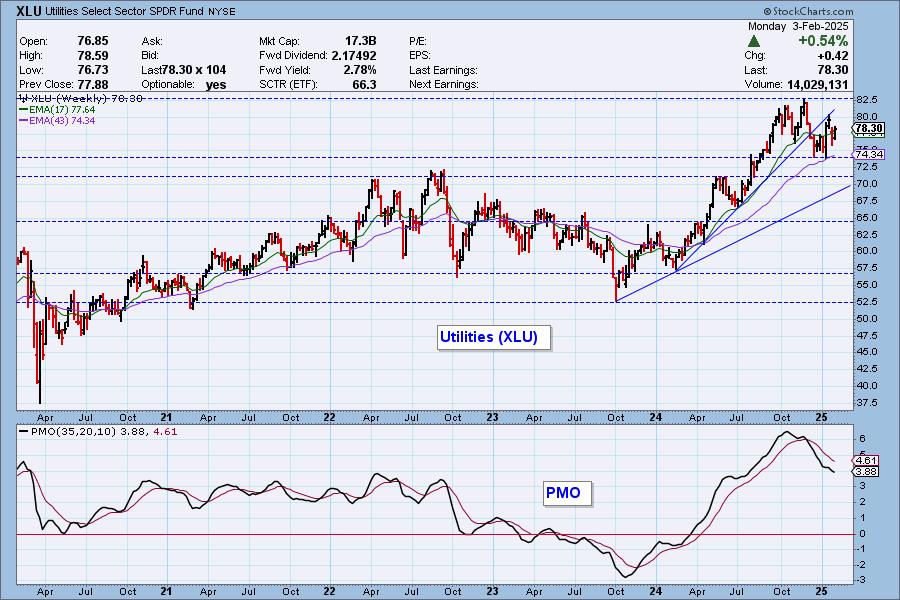Screen dimensions: 900x600
Task: Click the Ask label
Action: (x=152, y=41)
